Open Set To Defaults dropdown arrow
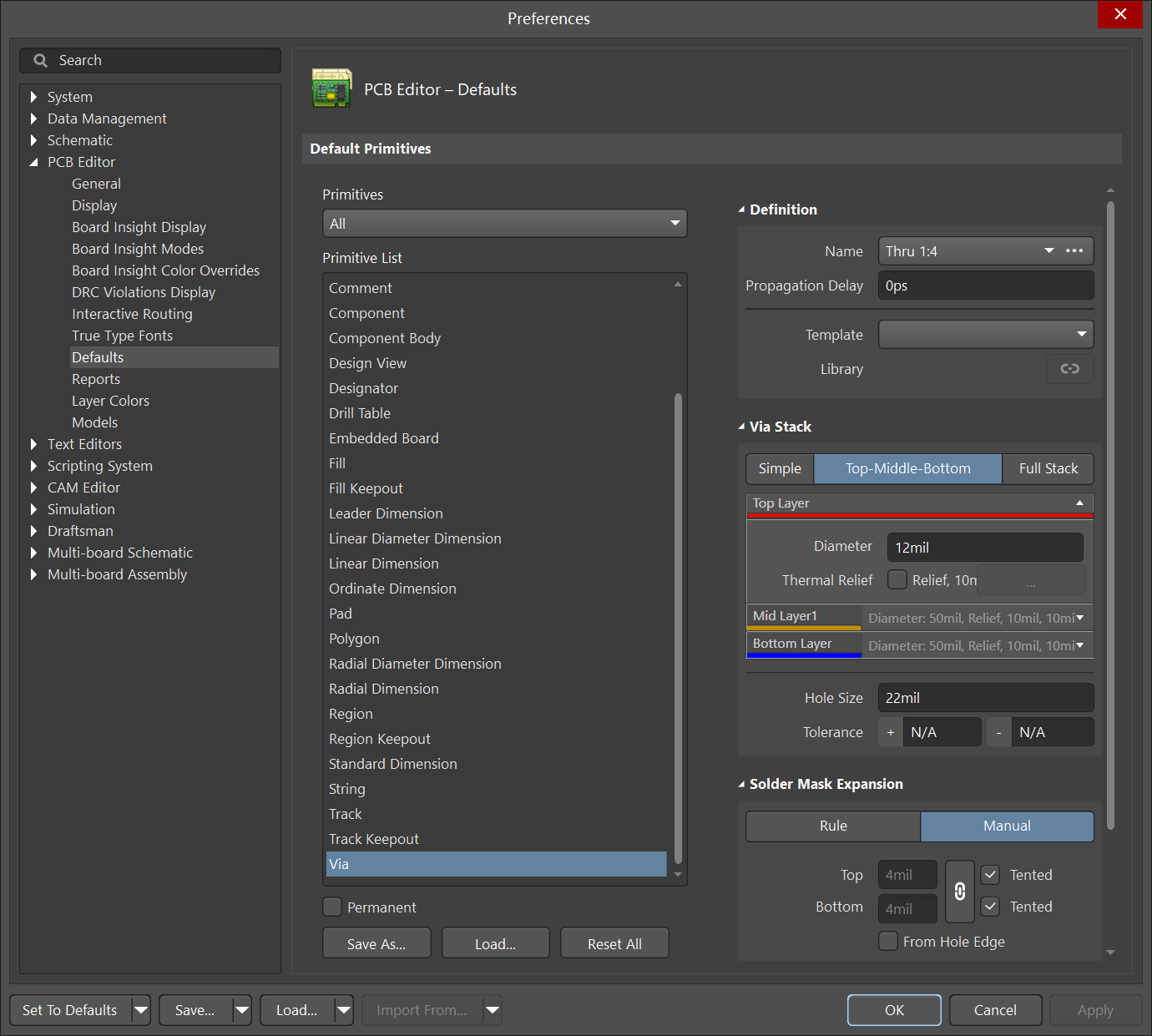Screen dimensions: 1152x1036 click(141, 1010)
